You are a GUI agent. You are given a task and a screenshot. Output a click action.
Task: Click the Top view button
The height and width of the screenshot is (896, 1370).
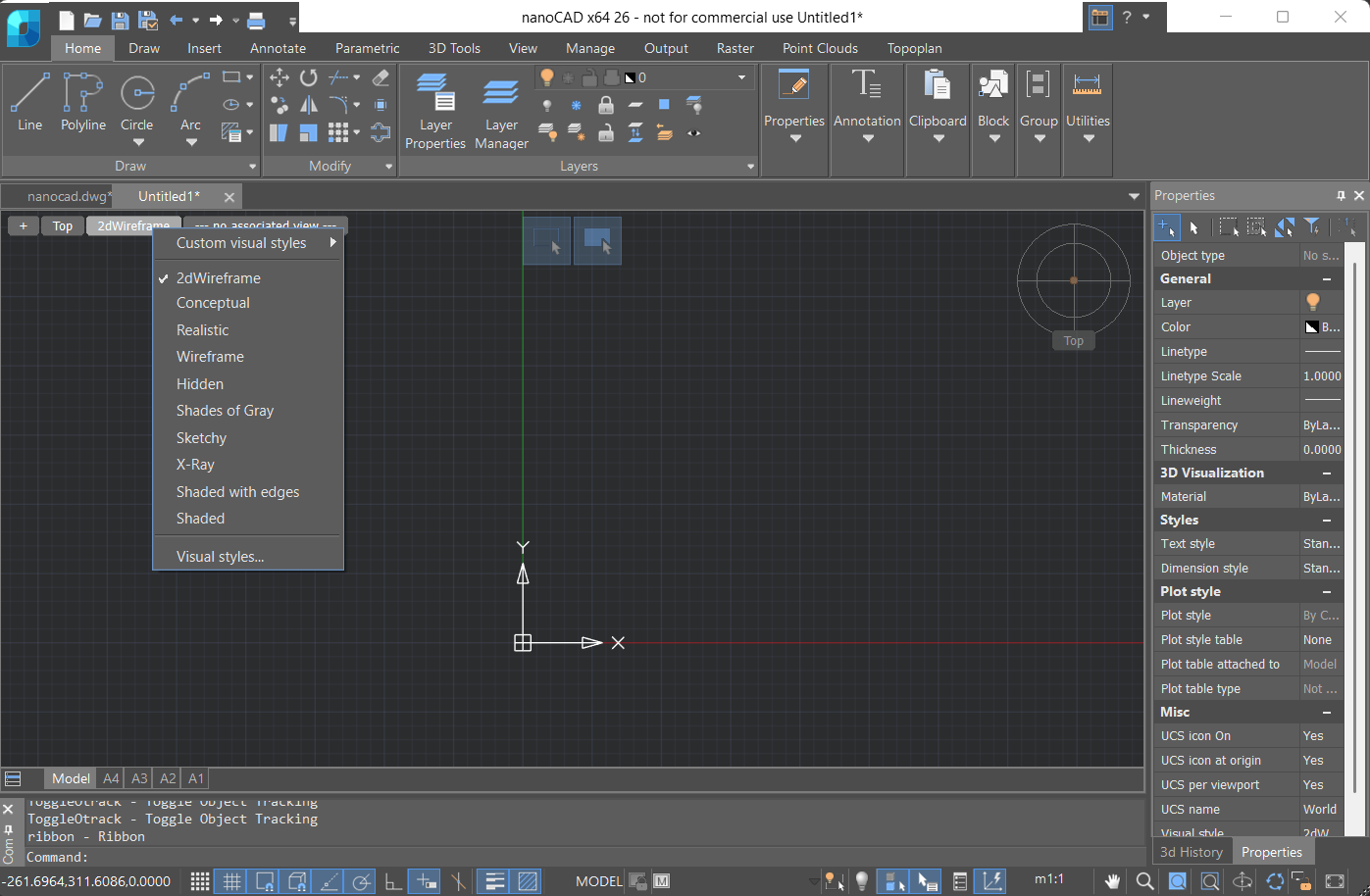[x=63, y=226]
